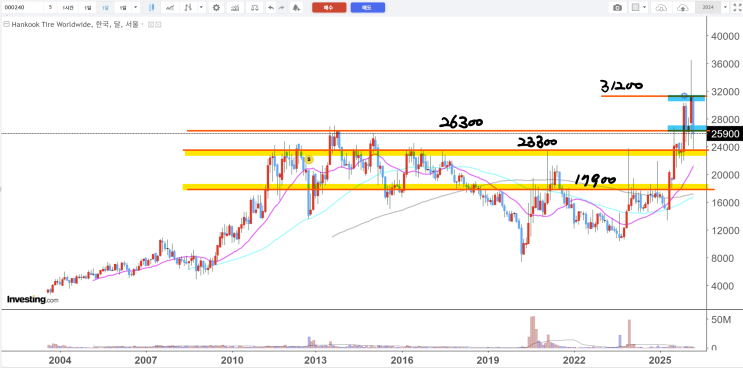Click the chart layout square icon

pos(636,8)
